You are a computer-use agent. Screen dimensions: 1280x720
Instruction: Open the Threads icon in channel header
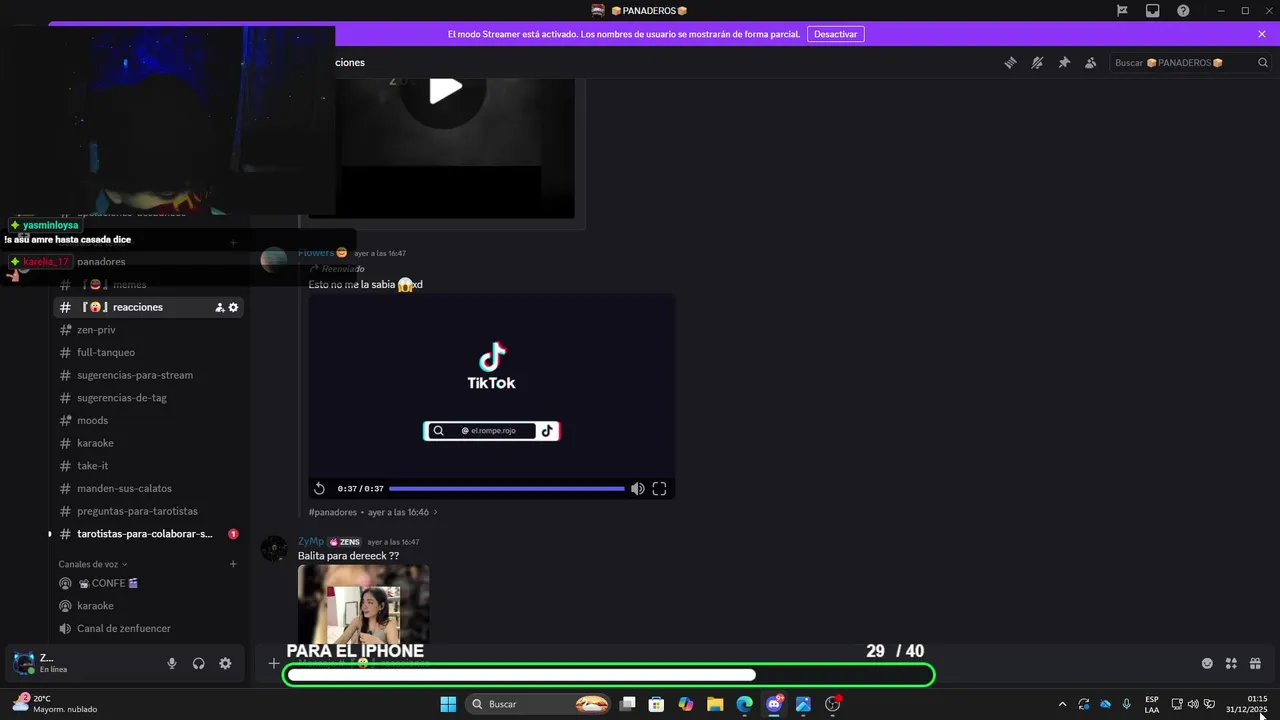(1010, 62)
